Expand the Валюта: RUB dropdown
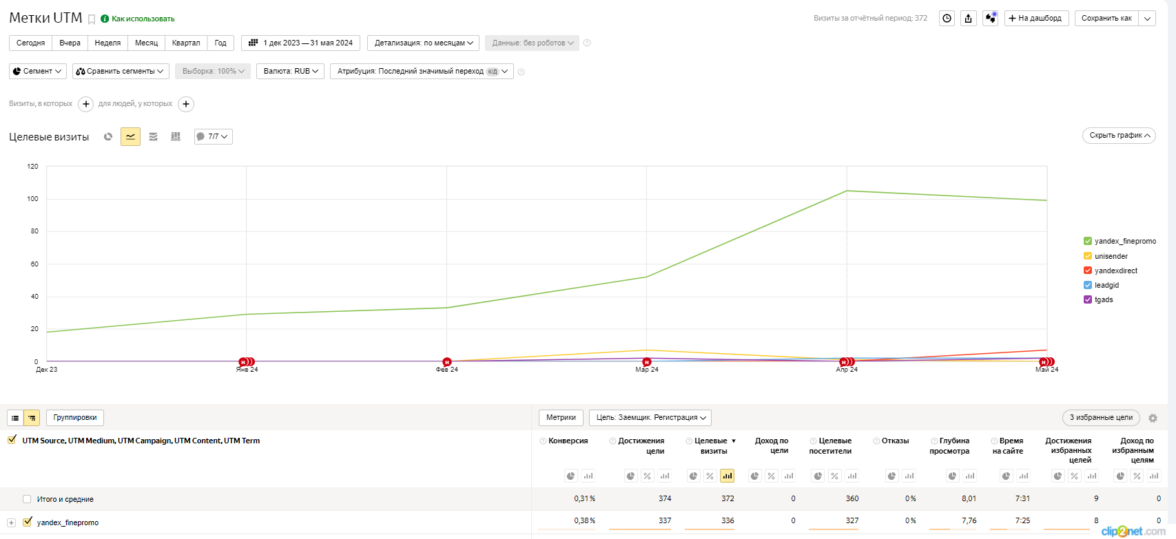The width and height of the screenshot is (1176, 539). (x=290, y=72)
